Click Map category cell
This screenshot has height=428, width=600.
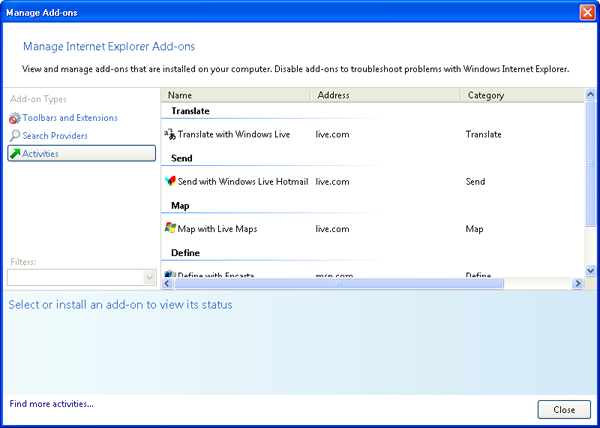click(474, 229)
